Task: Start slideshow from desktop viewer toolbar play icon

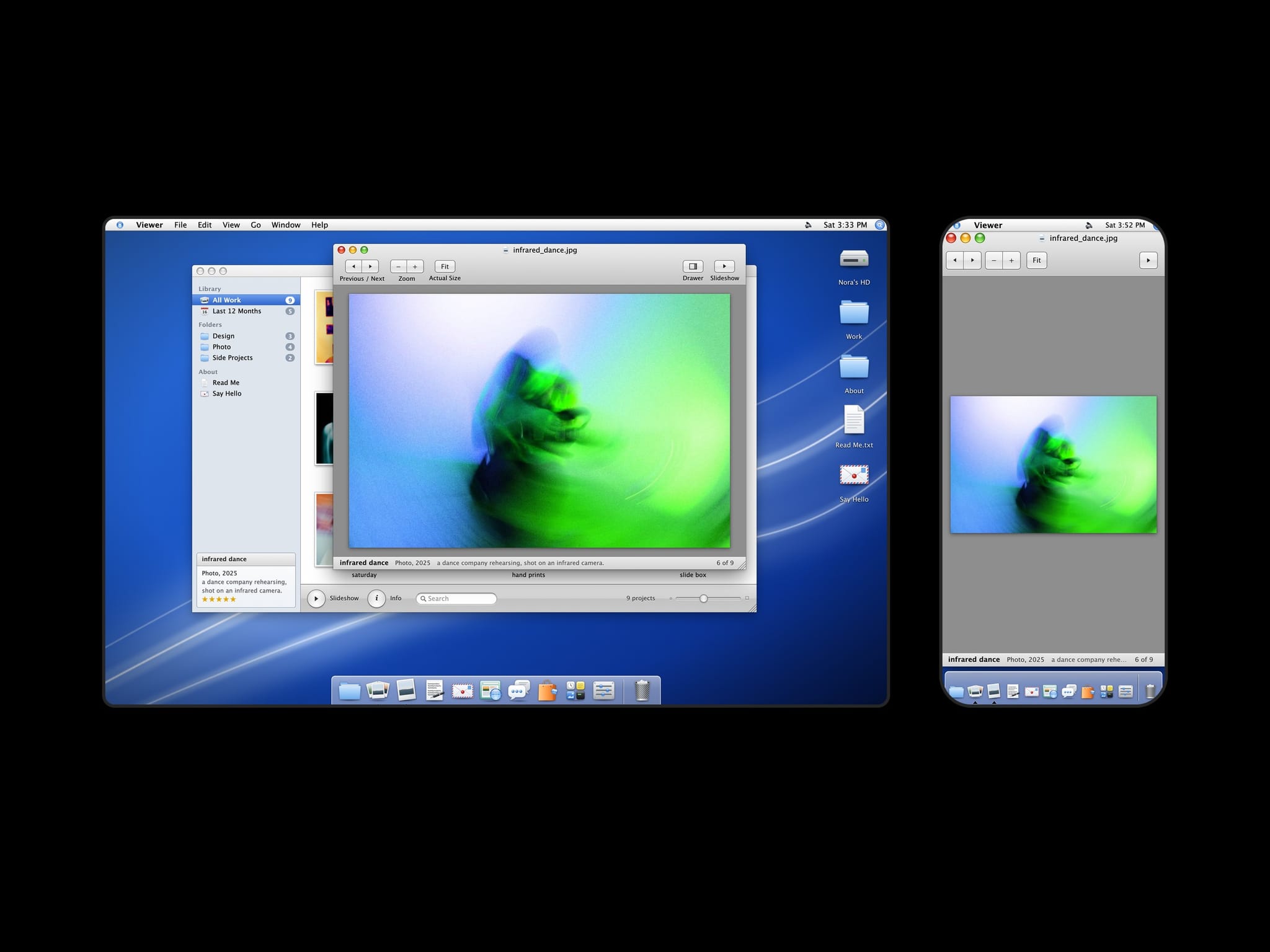Action: (x=724, y=267)
